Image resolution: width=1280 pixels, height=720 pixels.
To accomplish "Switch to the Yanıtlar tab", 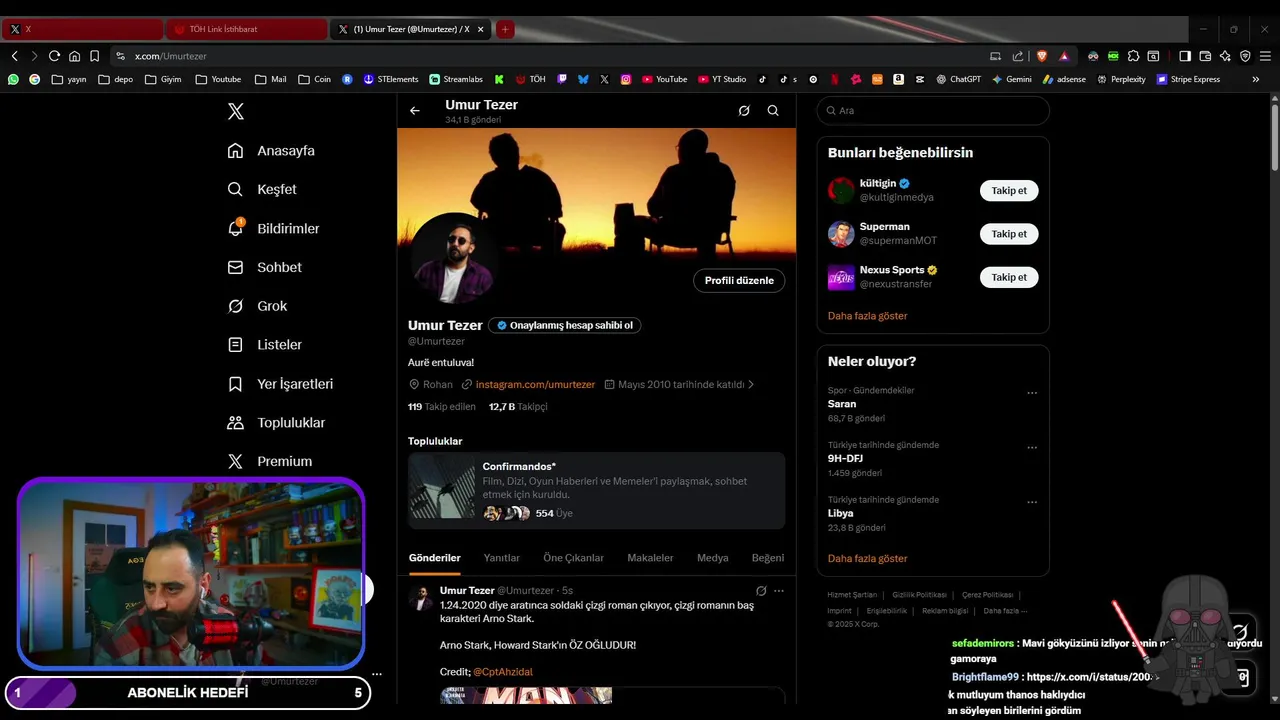I will pos(502,558).
